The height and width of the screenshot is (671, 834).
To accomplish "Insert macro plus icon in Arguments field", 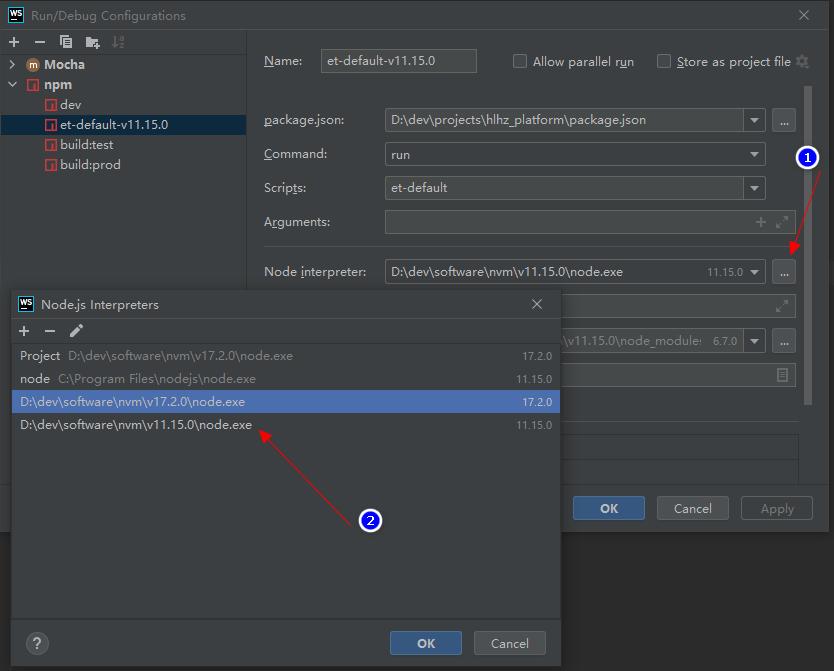I will tap(761, 222).
